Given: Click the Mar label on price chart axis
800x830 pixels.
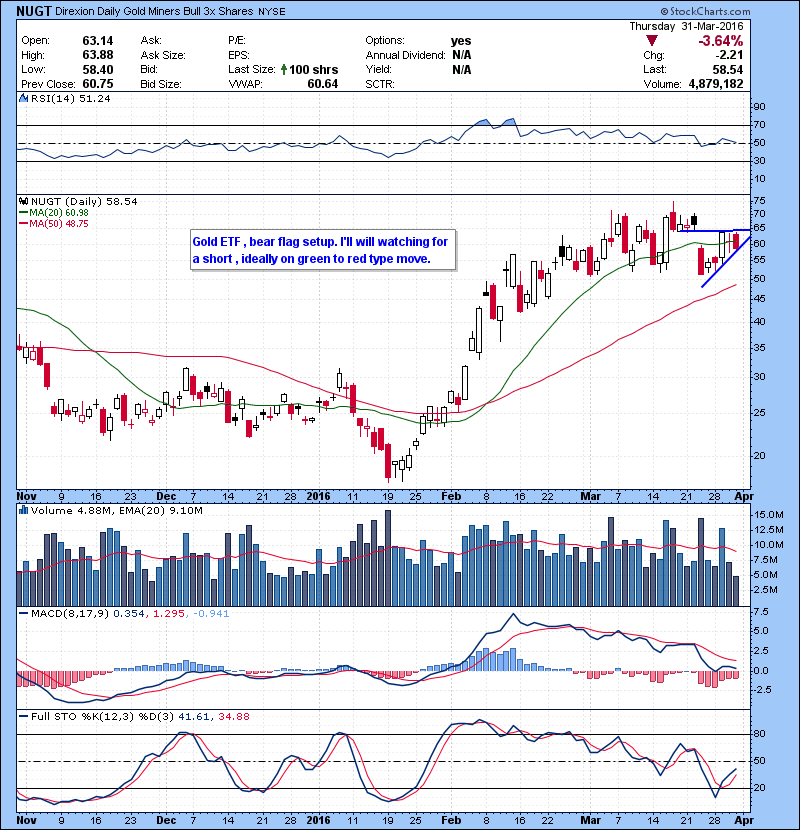Looking at the screenshot, I should point(590,496).
